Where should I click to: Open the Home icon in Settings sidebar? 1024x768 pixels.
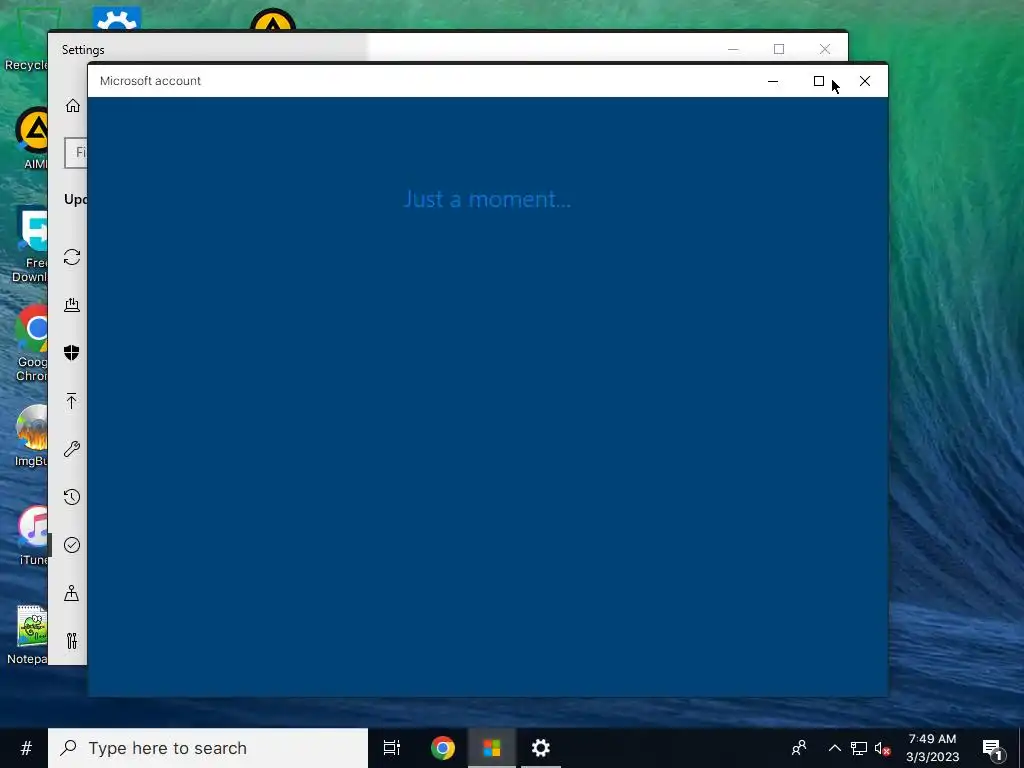pyautogui.click(x=72, y=106)
